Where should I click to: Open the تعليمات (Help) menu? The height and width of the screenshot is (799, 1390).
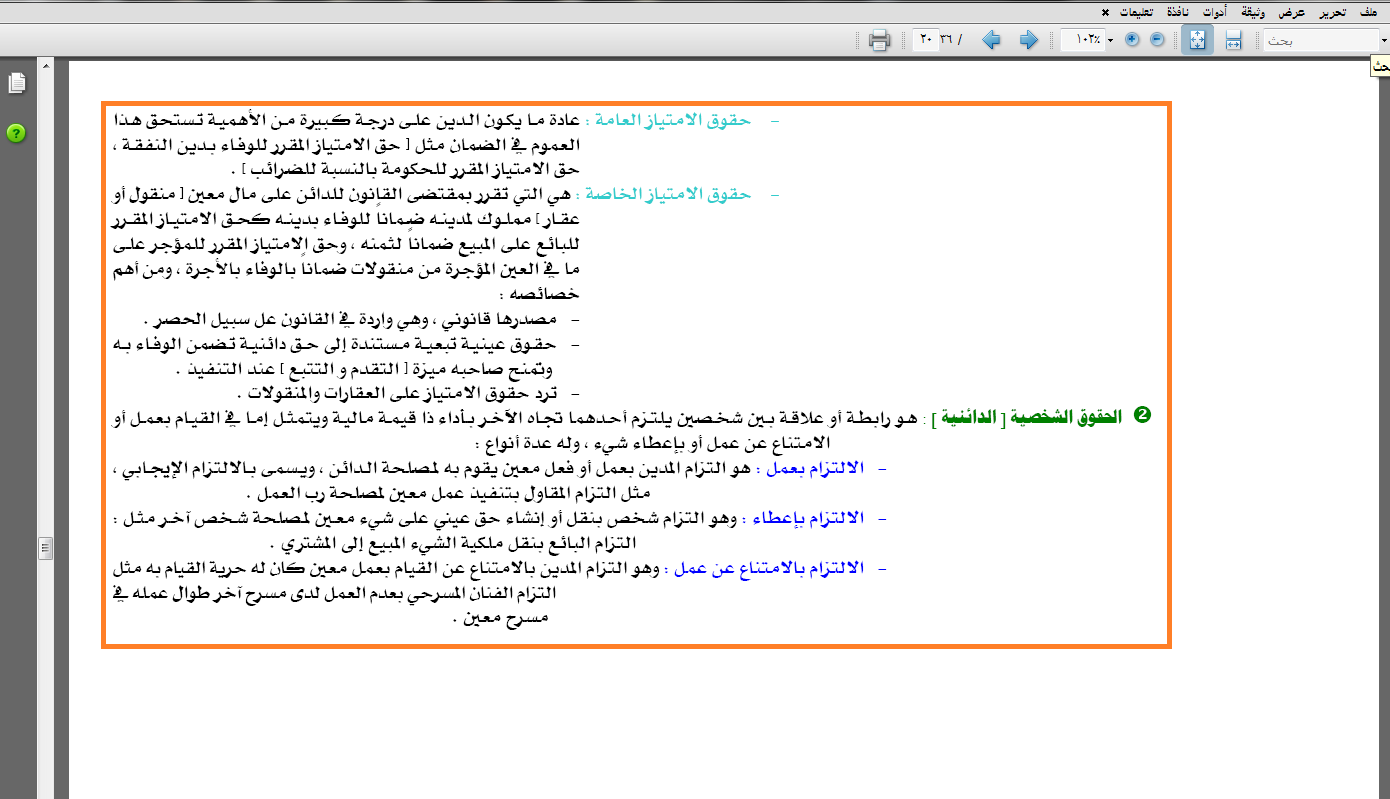[1134, 12]
